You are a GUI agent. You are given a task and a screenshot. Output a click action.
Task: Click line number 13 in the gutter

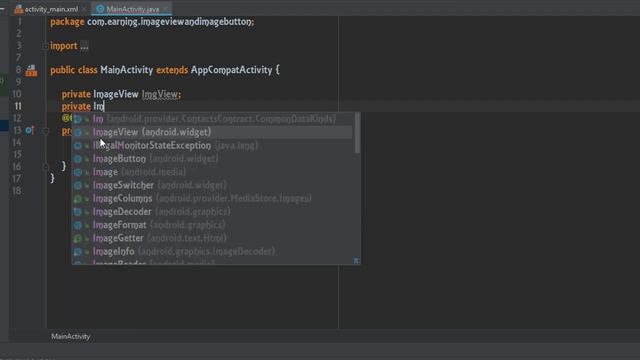coord(17,130)
